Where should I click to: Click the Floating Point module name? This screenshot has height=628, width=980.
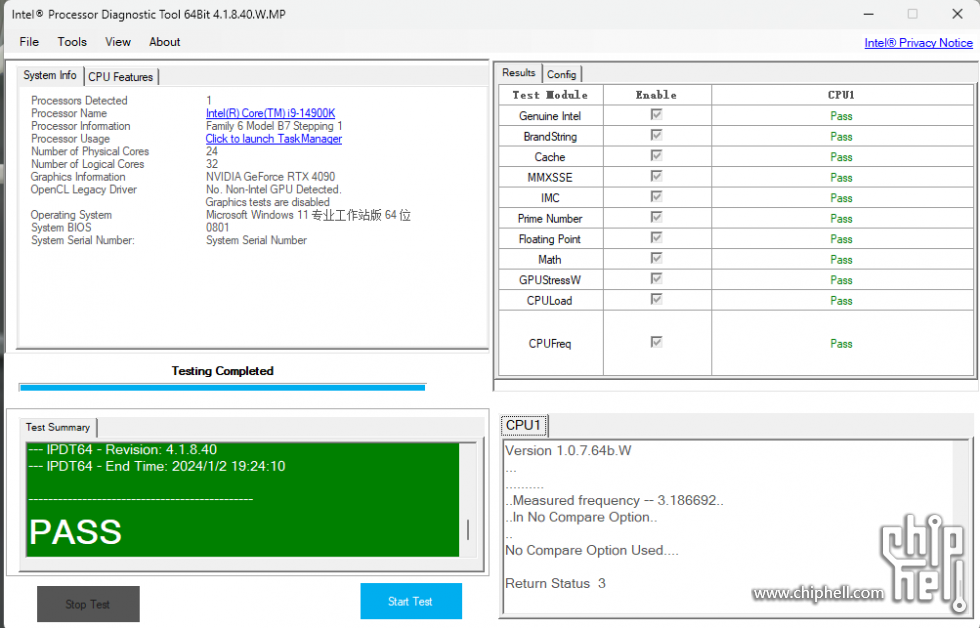click(x=550, y=239)
